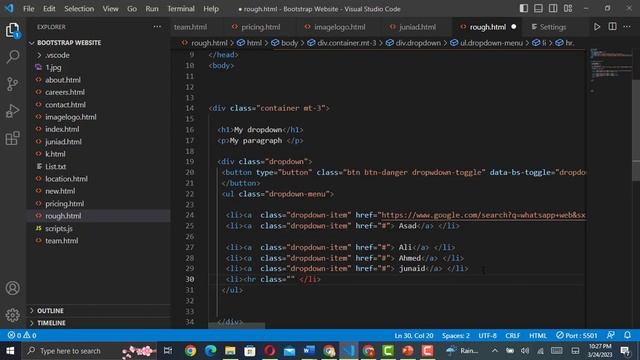Open Explorer Views and More Actions

(157, 27)
